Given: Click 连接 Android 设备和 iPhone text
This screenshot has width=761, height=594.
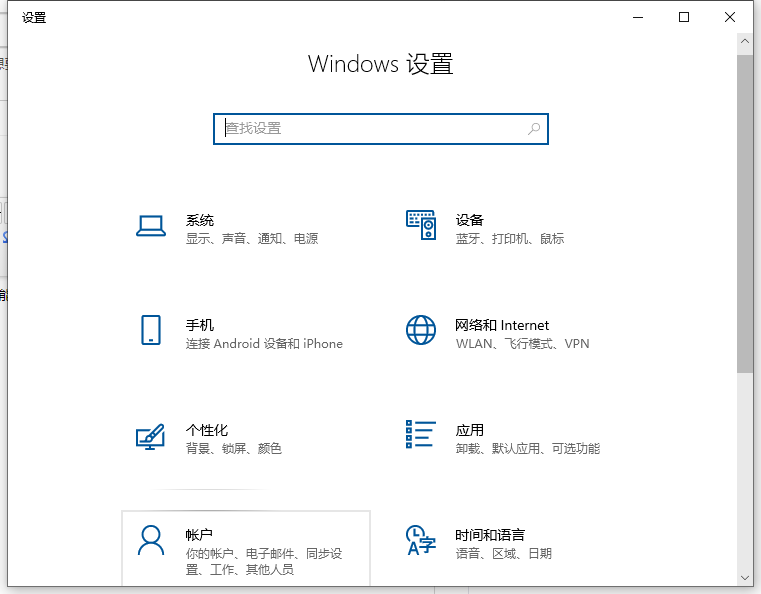Looking at the screenshot, I should pos(264,344).
